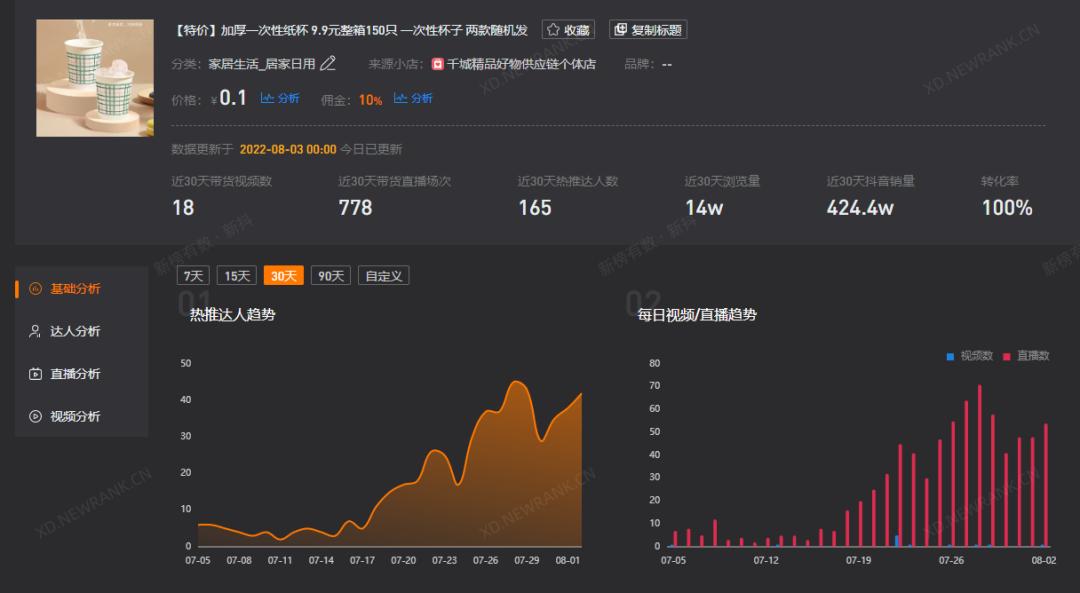
Task: Select the 7天 time range
Action: click(193, 276)
